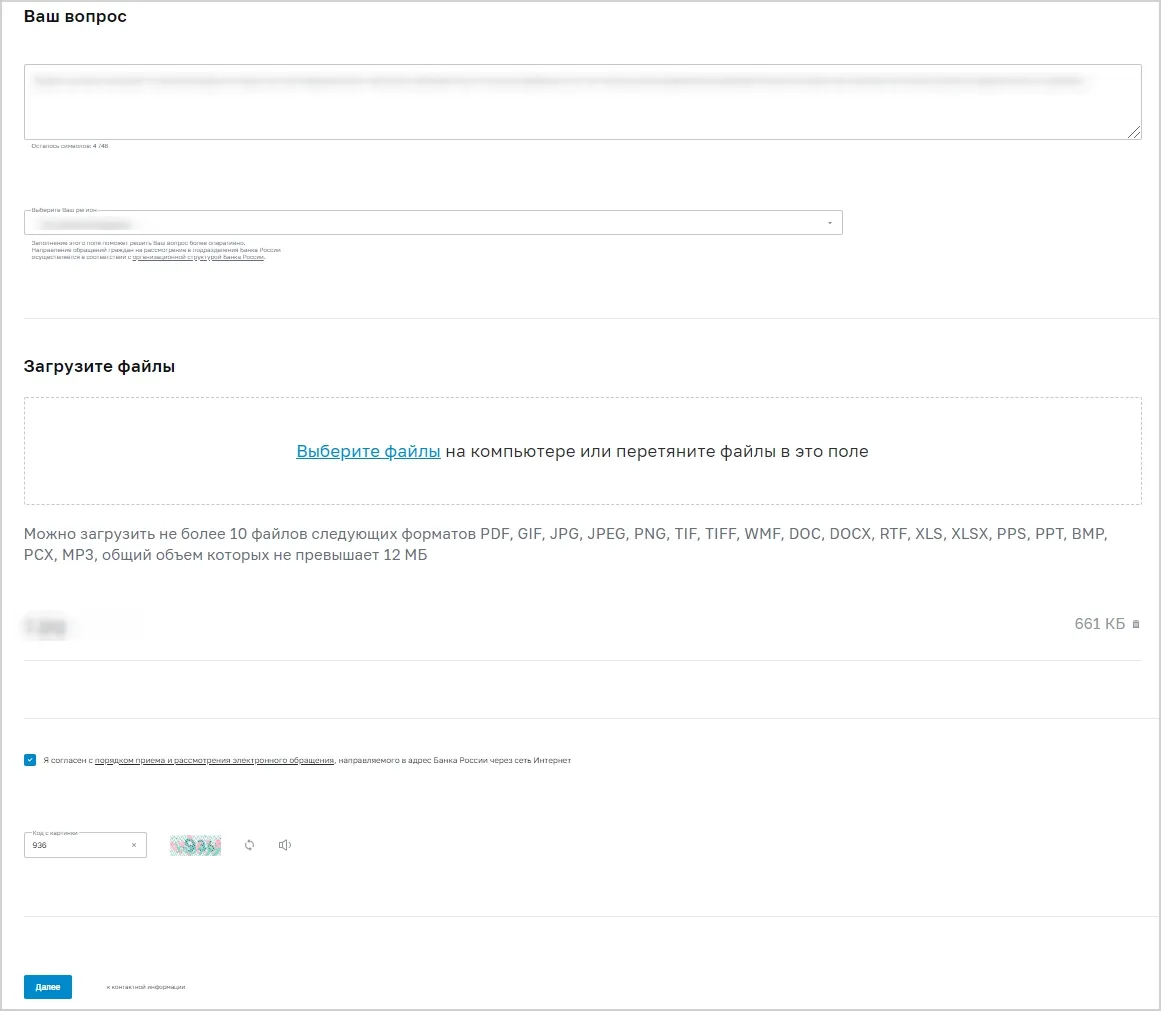The image size is (1161, 1011).
Task: Delete the uploaded 661 КБ file with the trash icon
Action: [x=1136, y=624]
